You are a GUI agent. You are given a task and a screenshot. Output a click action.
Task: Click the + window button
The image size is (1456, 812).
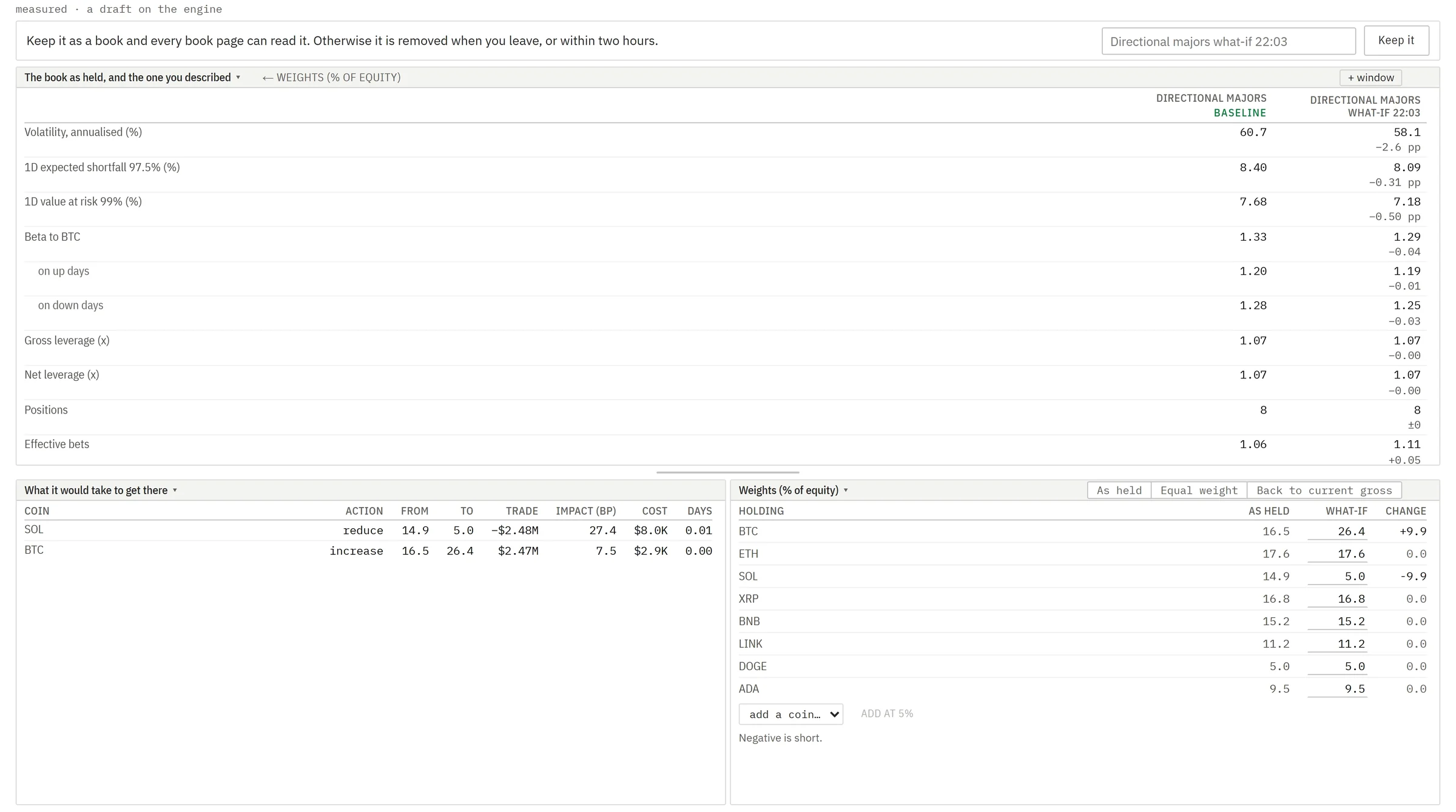click(x=1370, y=78)
